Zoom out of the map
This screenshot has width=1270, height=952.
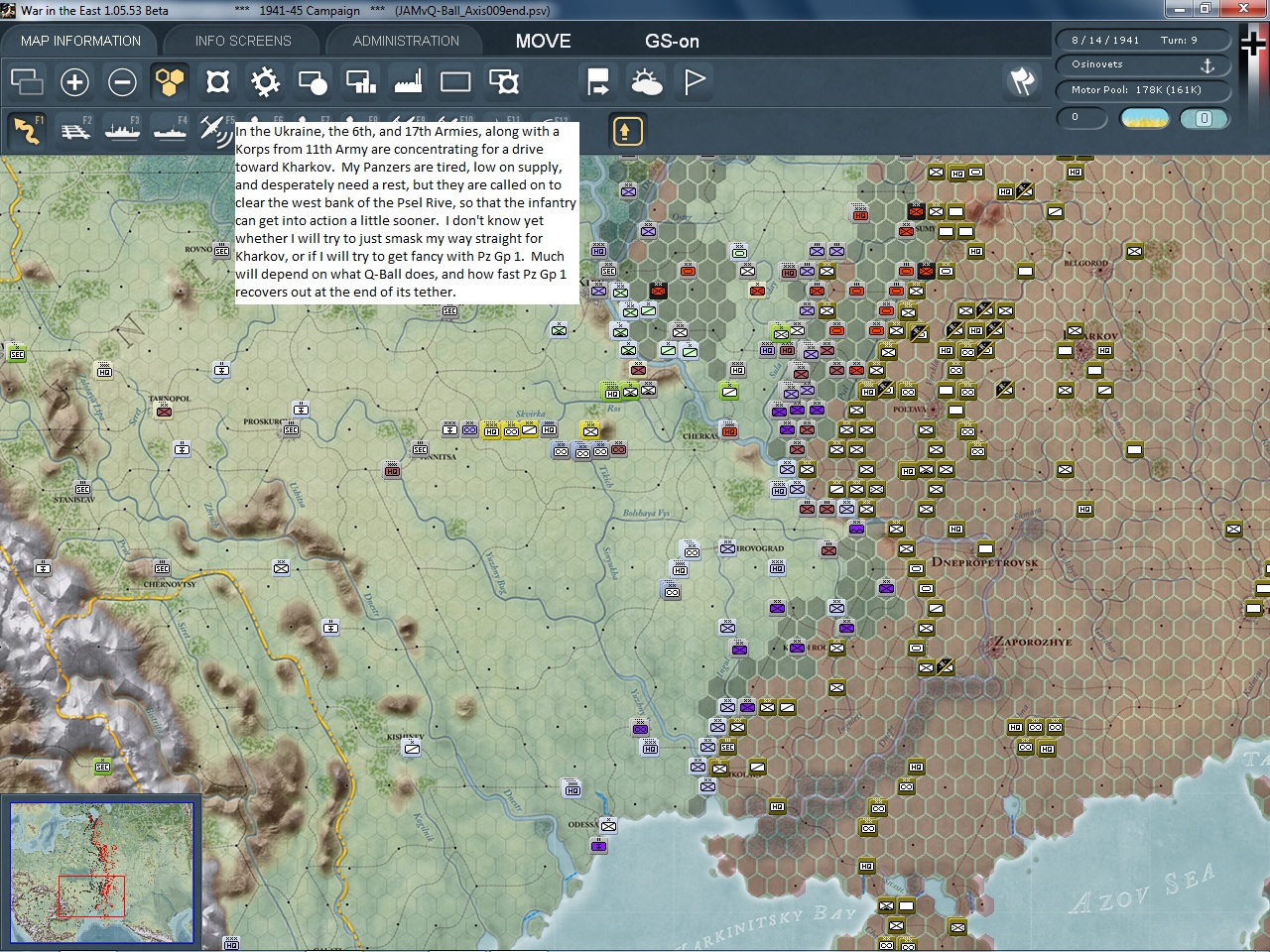tap(122, 81)
